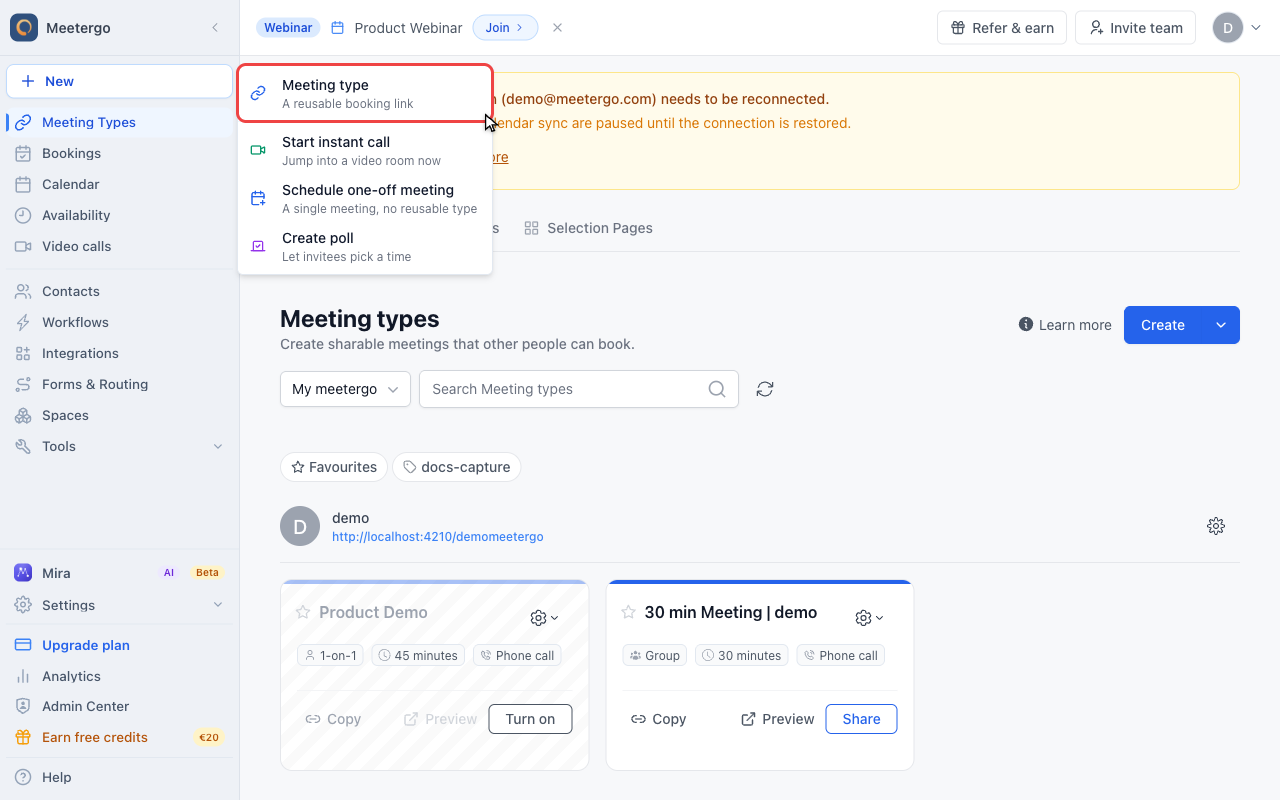1280x800 pixels.
Task: Preview the 30 min Meeting
Action: [778, 719]
